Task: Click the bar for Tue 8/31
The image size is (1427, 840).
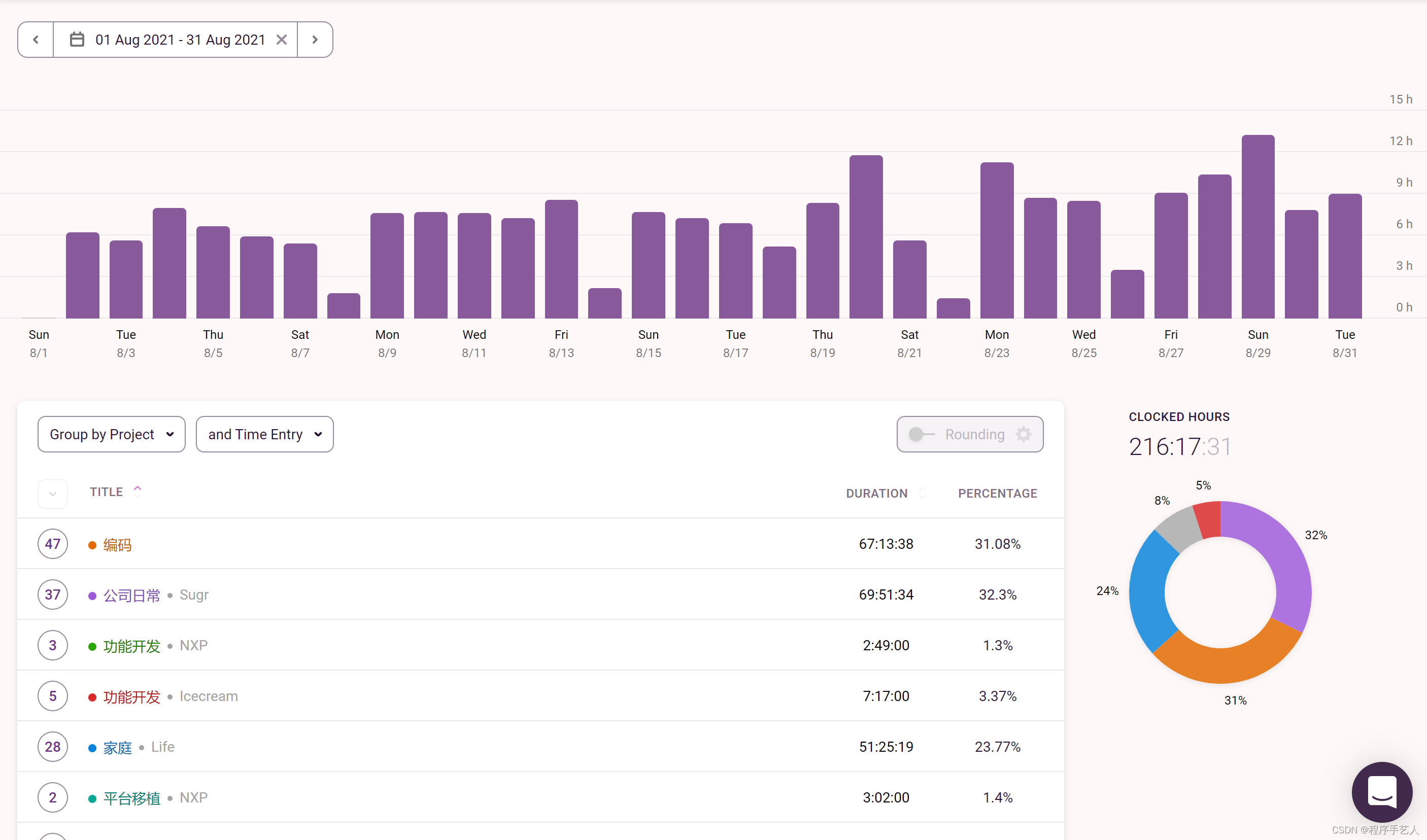Action: pos(1345,256)
